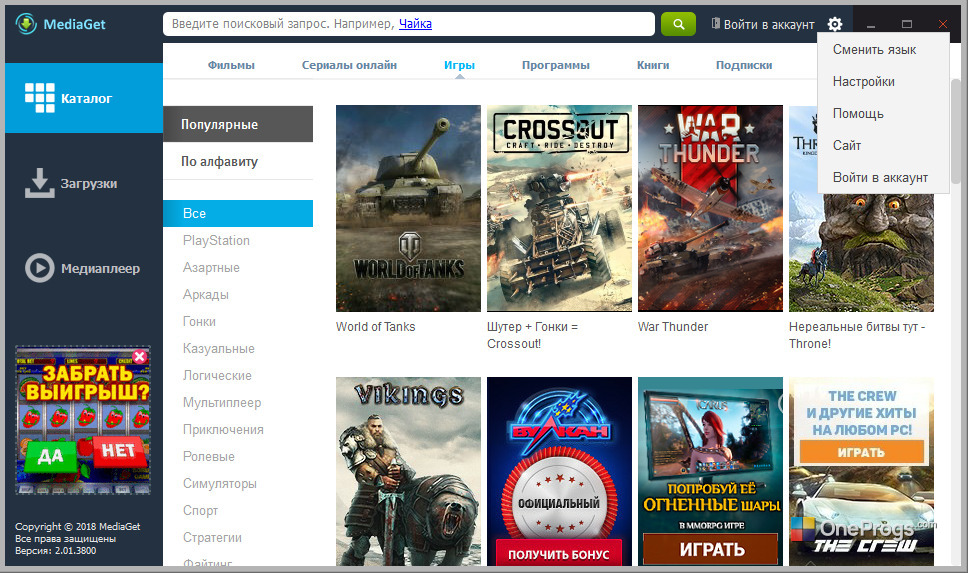Select the Все category filter
Screen dimensions: 968x573
(x=238, y=213)
